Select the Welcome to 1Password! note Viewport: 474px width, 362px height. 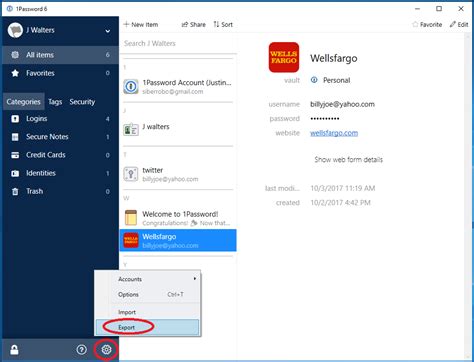178,218
